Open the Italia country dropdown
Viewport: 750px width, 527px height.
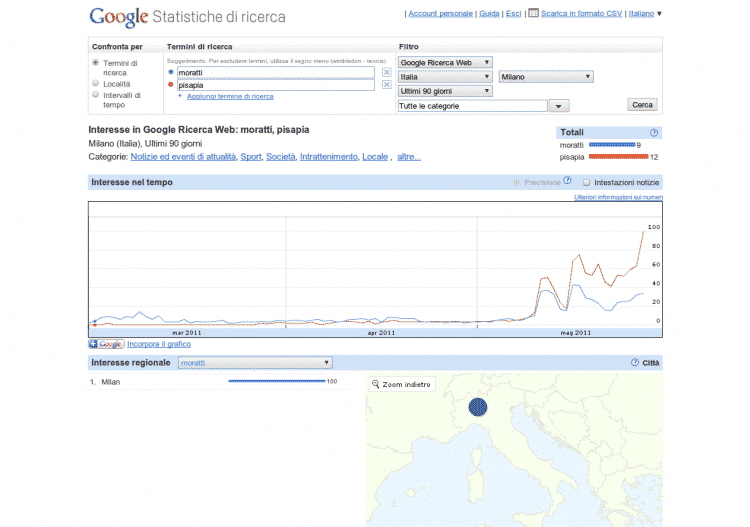445,77
